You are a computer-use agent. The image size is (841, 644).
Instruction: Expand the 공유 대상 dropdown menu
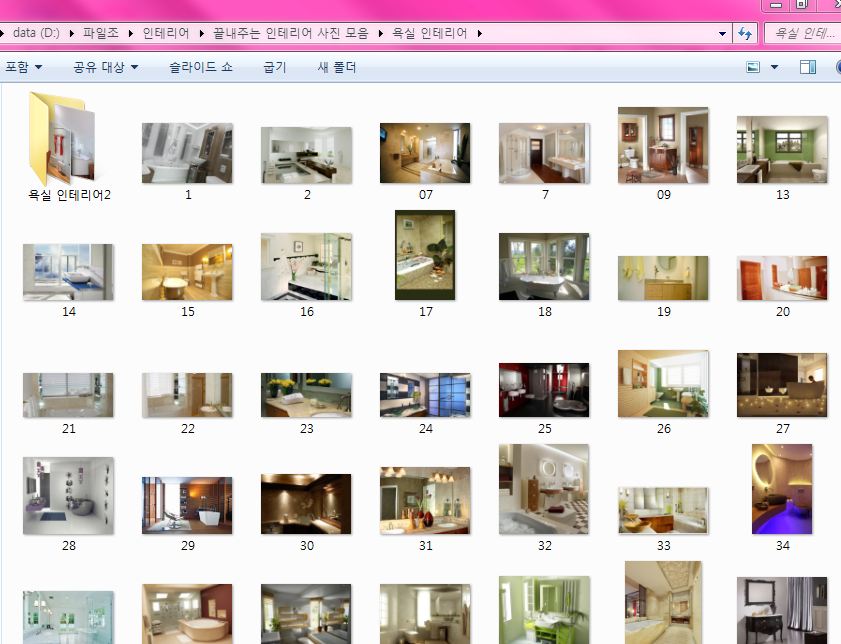coord(106,67)
